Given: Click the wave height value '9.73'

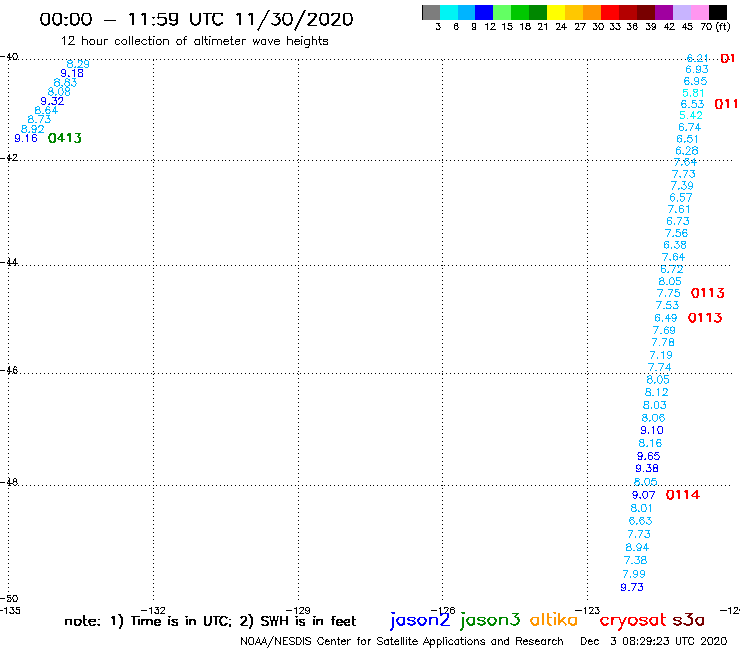Looking at the screenshot, I should [x=632, y=587].
